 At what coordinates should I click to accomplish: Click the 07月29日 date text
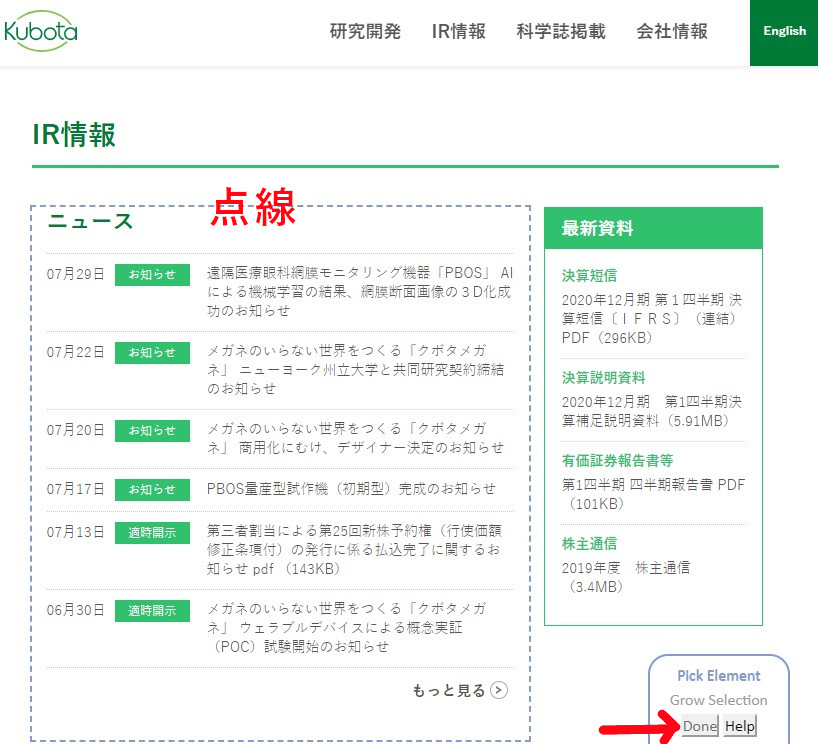click(76, 274)
